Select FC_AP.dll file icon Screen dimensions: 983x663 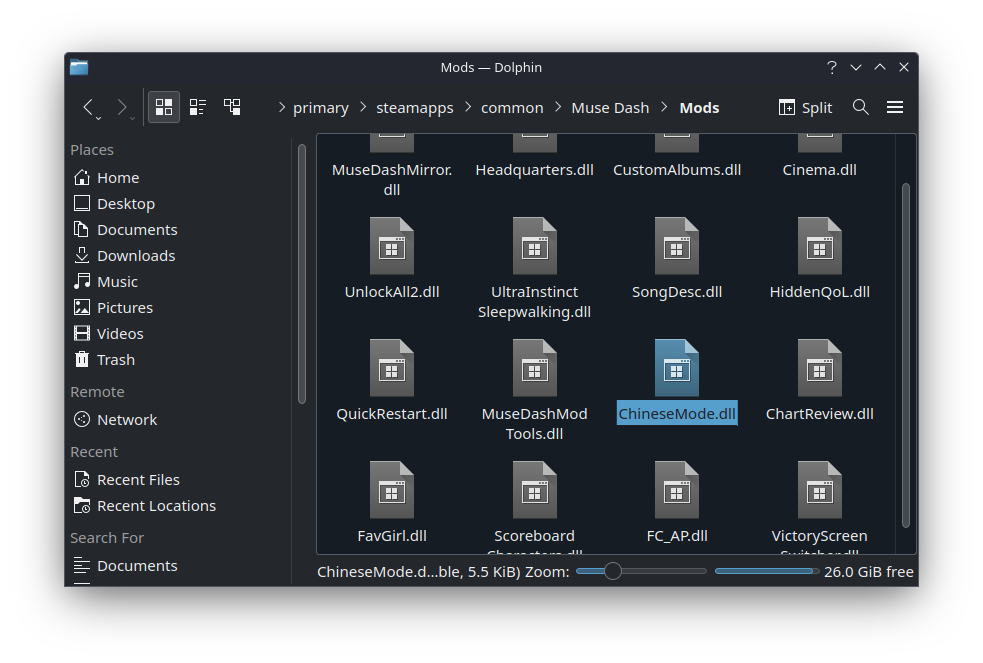pos(677,490)
